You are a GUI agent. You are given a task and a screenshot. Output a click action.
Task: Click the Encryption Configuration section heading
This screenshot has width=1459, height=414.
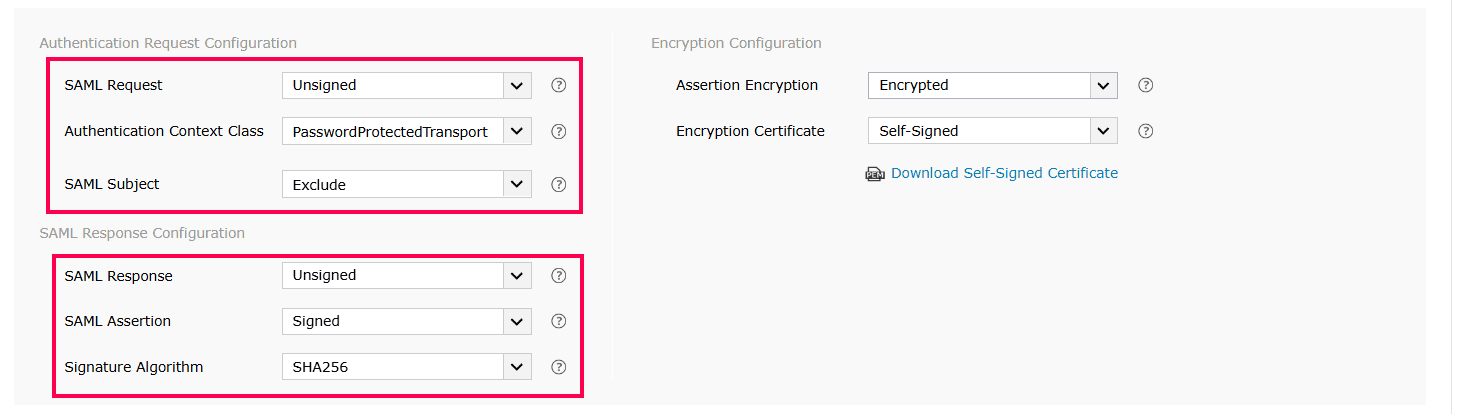(736, 43)
